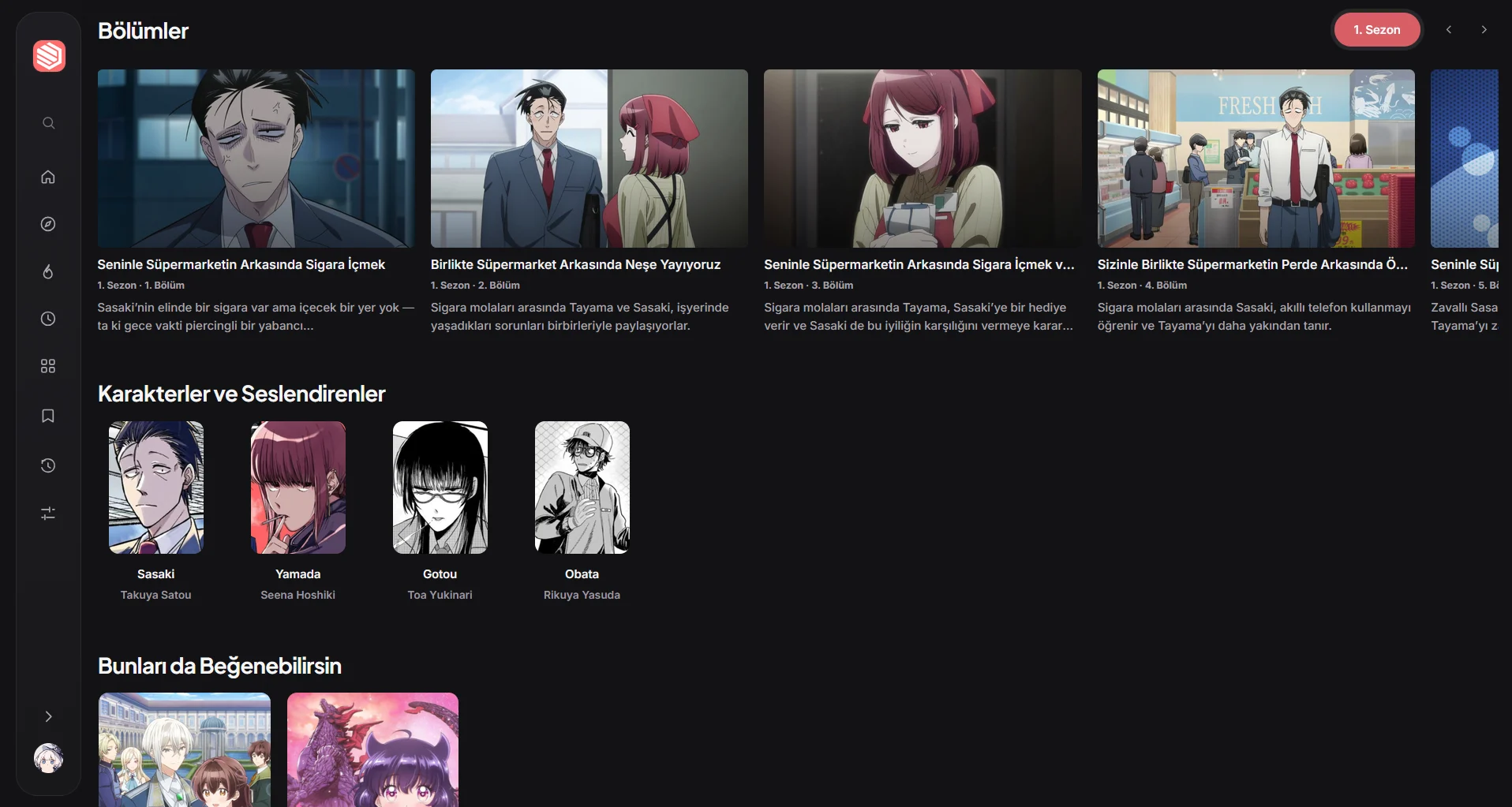
Task: Click the red app logo in the sidebar
Action: tap(49, 56)
